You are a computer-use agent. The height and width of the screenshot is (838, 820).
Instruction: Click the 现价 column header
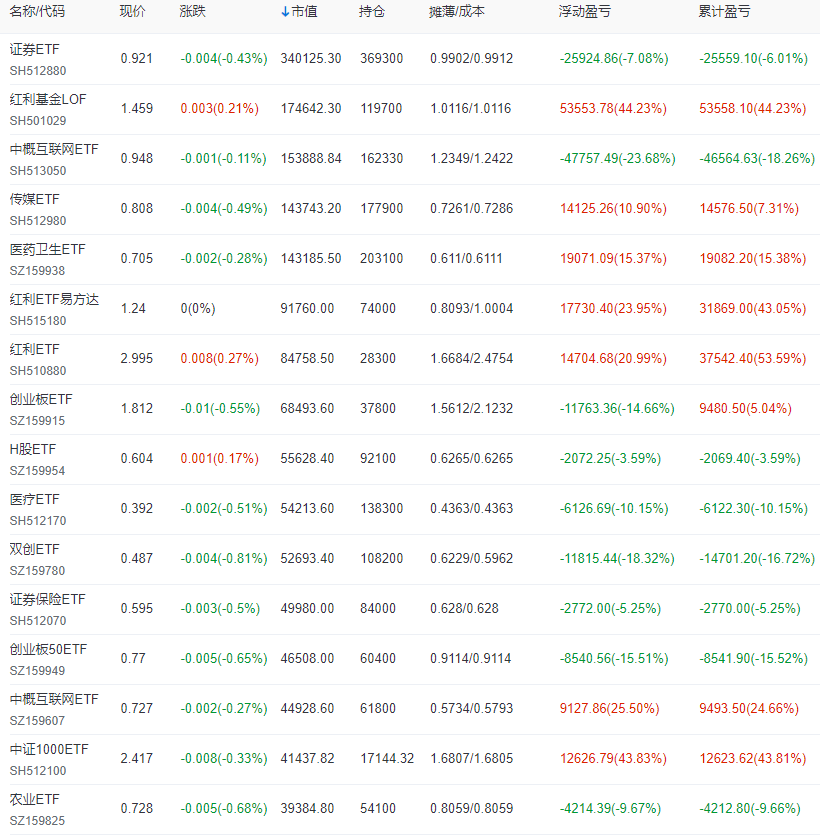point(133,11)
